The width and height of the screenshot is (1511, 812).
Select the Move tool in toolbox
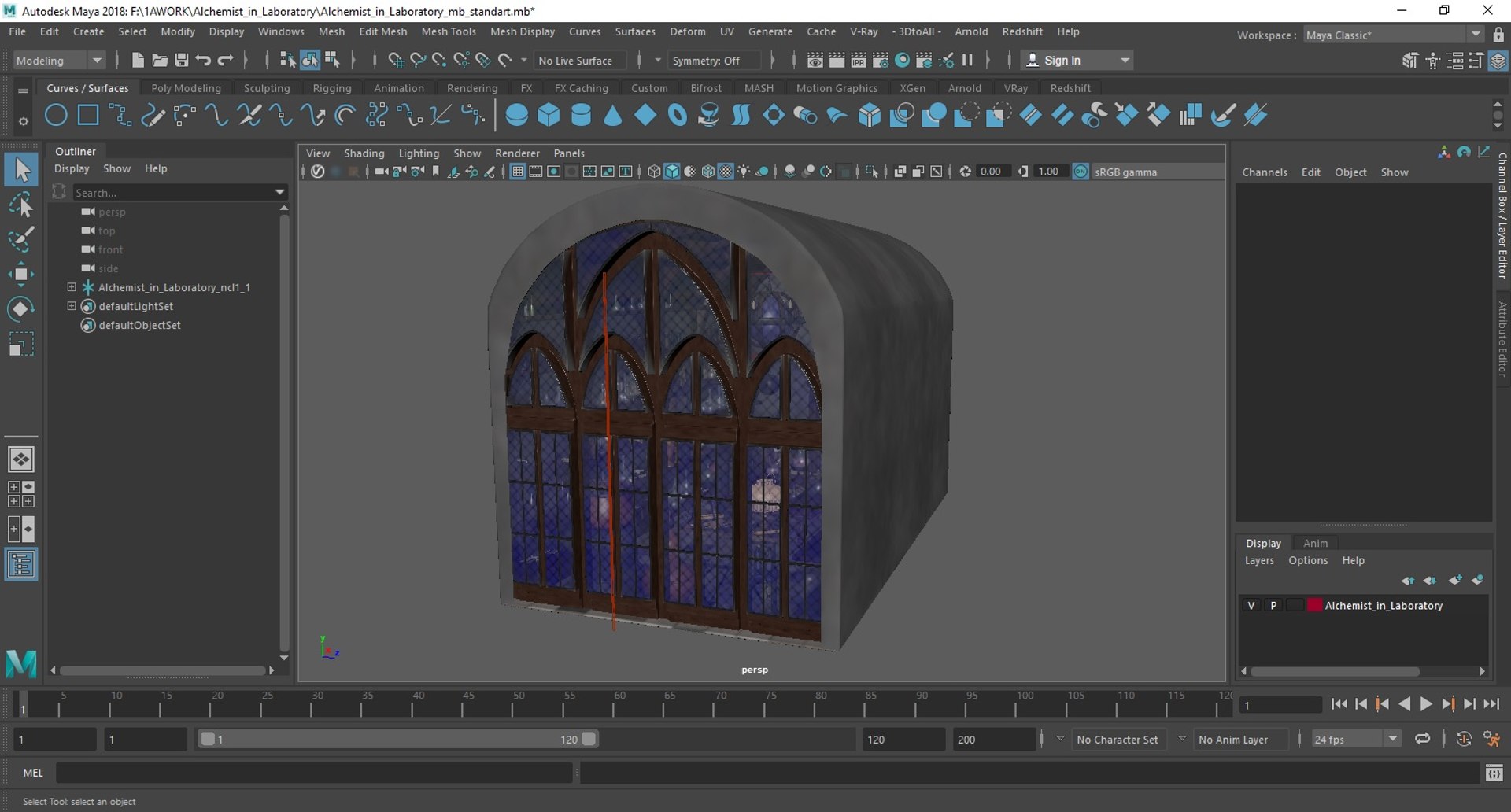pyautogui.click(x=21, y=274)
